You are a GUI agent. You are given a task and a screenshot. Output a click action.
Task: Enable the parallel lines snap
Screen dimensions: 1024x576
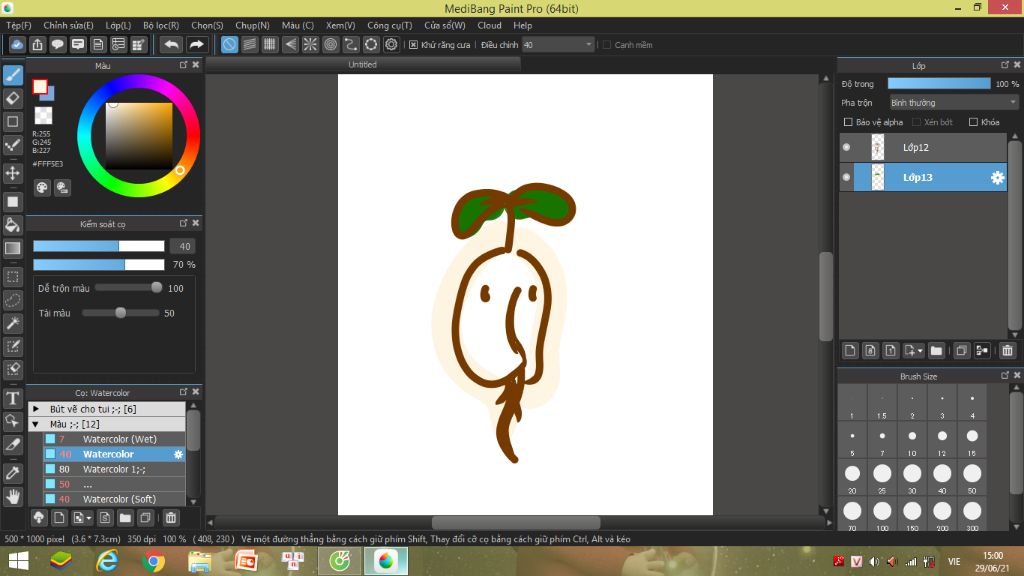[249, 44]
